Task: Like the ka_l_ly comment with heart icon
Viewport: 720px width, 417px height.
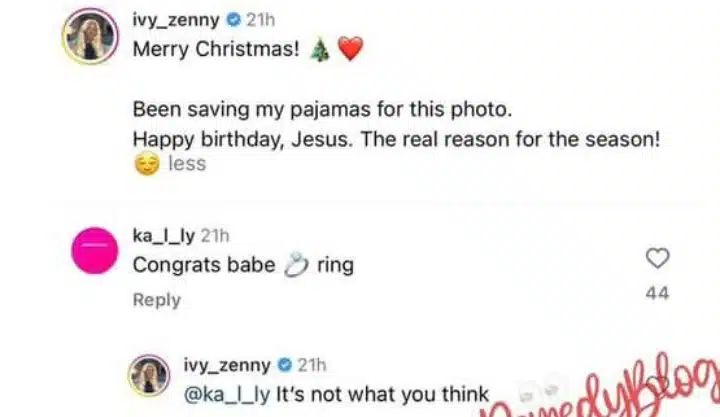Action: click(x=657, y=259)
